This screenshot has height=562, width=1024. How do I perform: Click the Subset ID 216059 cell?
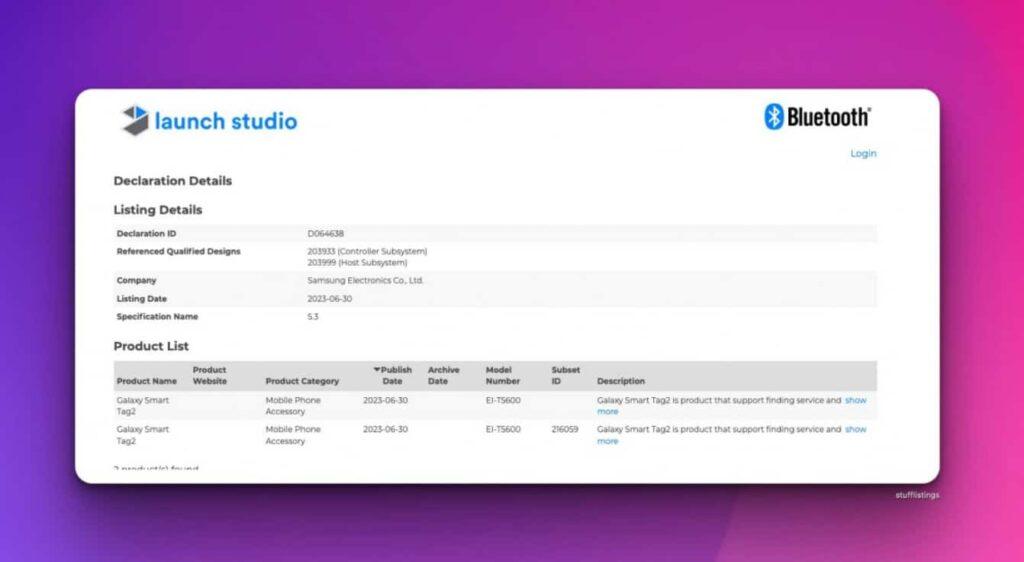[x=564, y=429]
